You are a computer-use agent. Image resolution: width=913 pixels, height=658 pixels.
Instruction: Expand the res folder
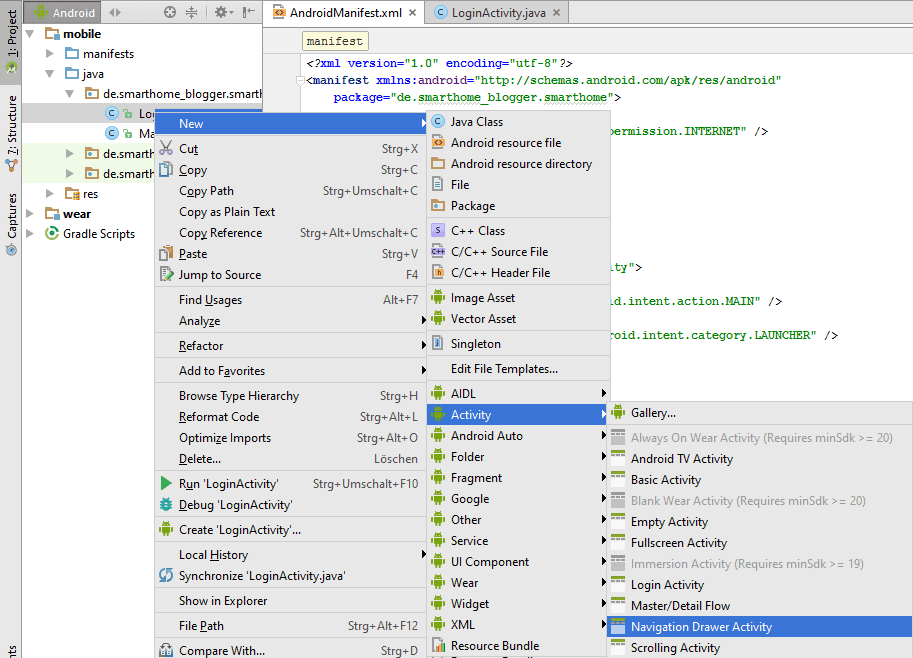click(49, 193)
